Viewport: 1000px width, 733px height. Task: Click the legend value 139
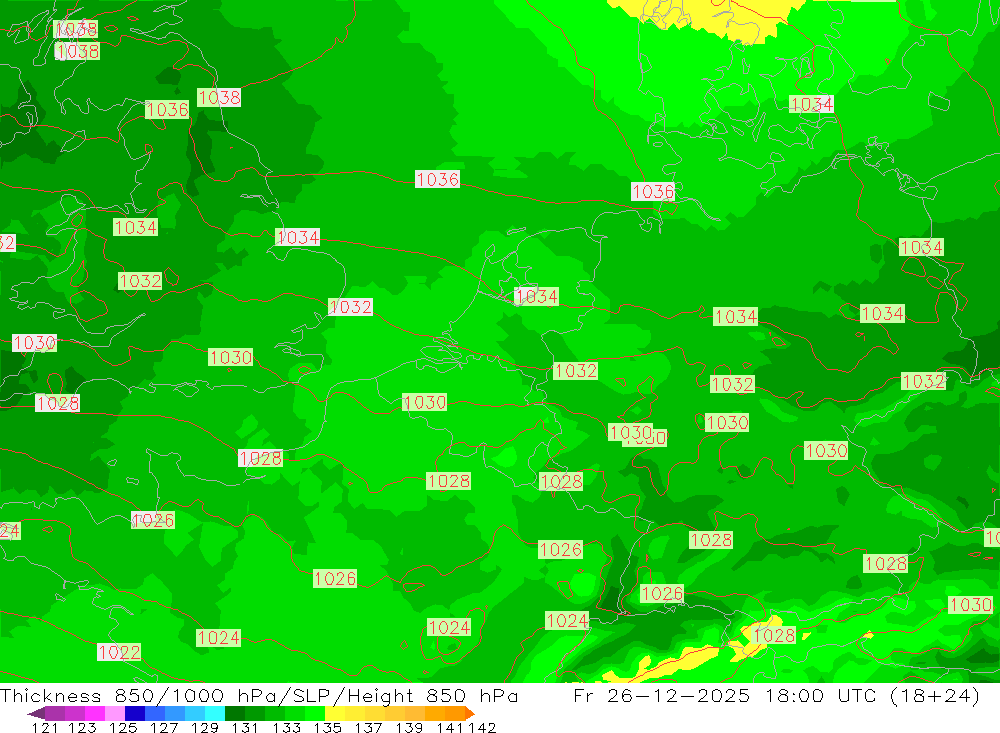(409, 727)
